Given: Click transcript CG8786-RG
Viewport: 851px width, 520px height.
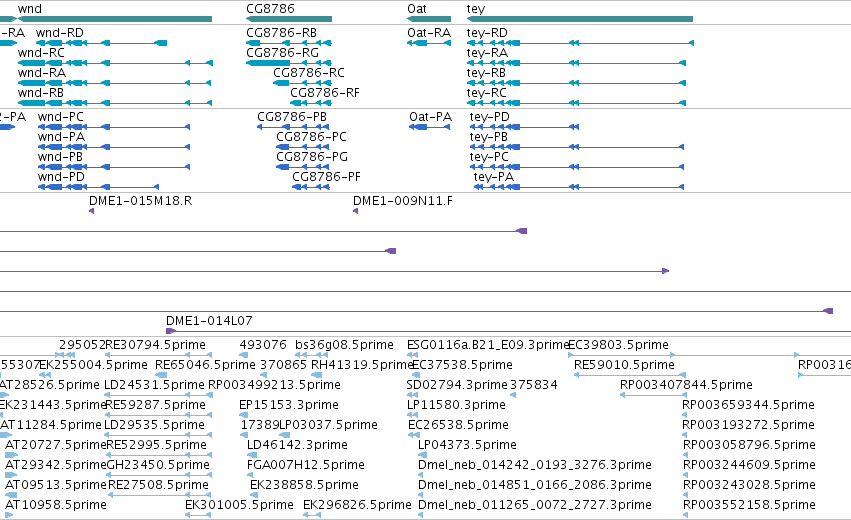Looking at the screenshot, I should [282, 53].
